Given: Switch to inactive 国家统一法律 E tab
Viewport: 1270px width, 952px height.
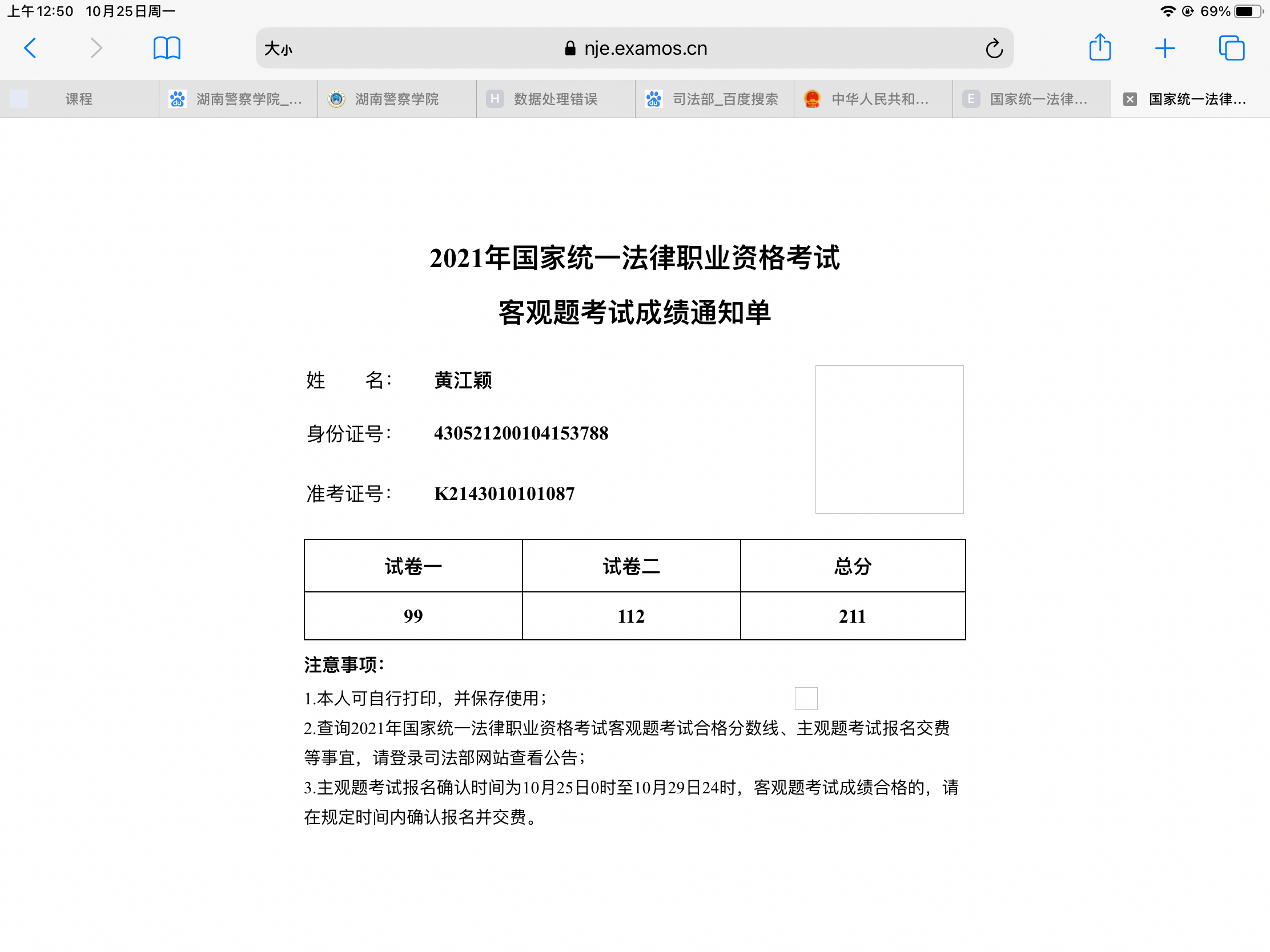Looking at the screenshot, I should [x=1032, y=99].
